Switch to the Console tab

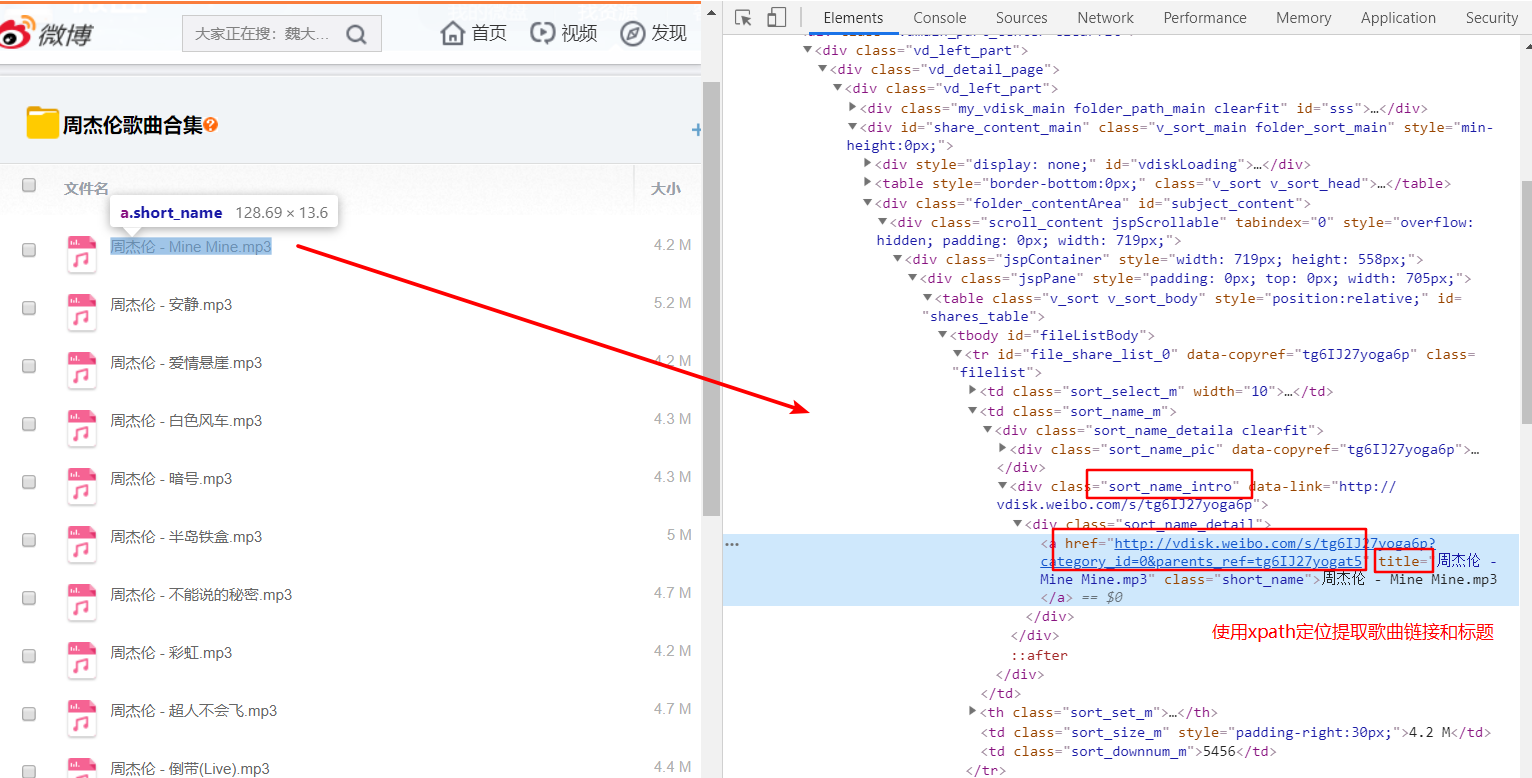click(940, 18)
